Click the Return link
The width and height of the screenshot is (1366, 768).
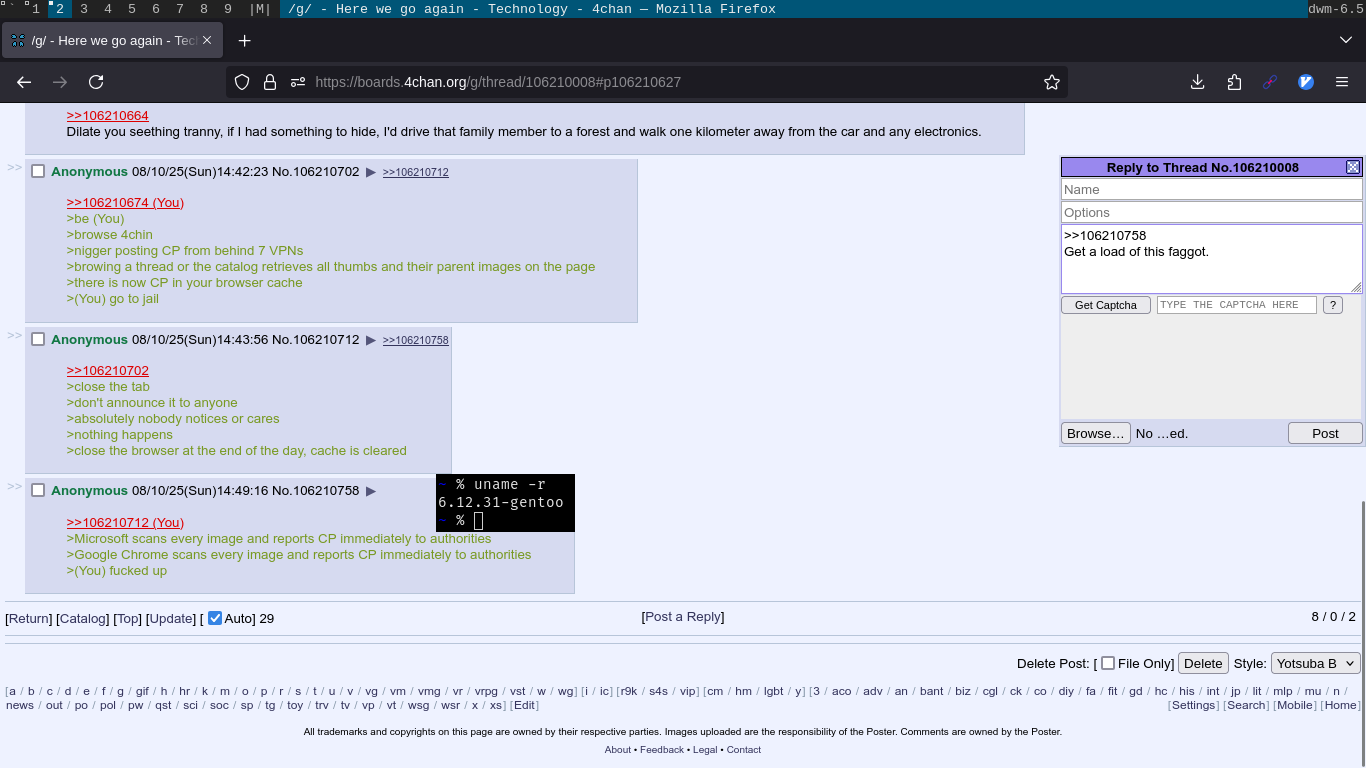pos(29,618)
